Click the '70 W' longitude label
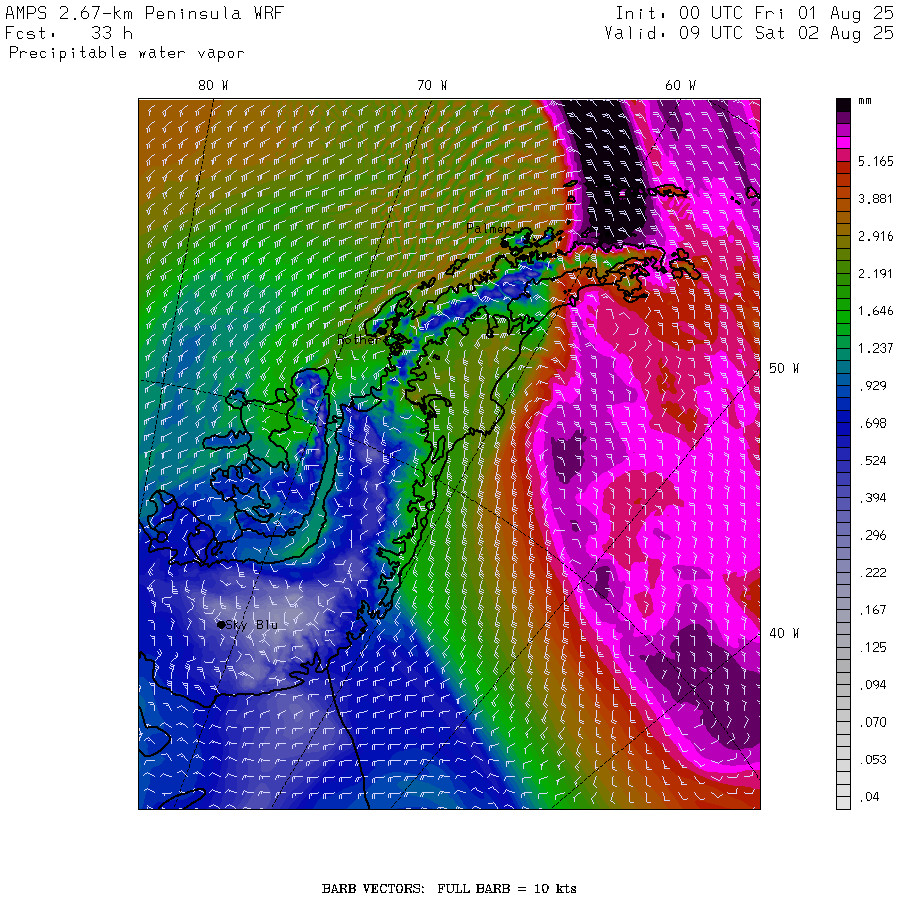This screenshot has height=900, width=900. tap(432, 86)
